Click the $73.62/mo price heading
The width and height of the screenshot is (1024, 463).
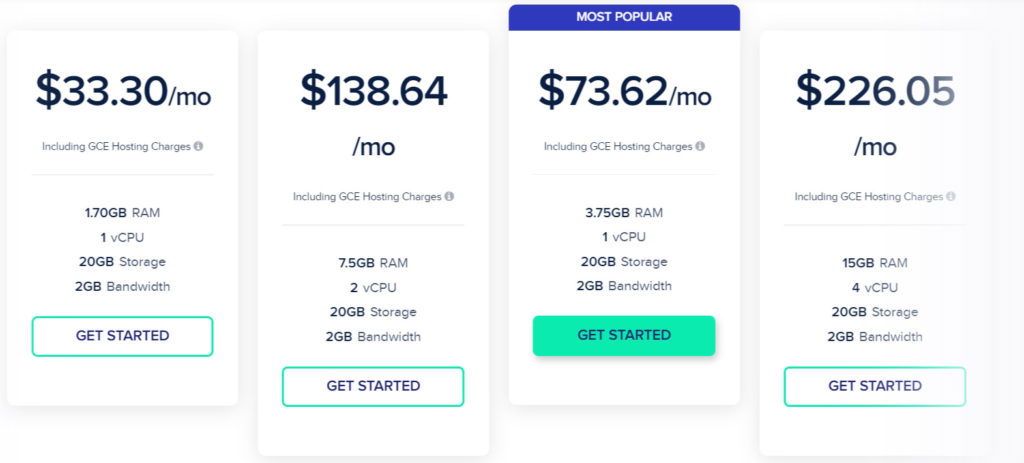pyautogui.click(x=625, y=91)
